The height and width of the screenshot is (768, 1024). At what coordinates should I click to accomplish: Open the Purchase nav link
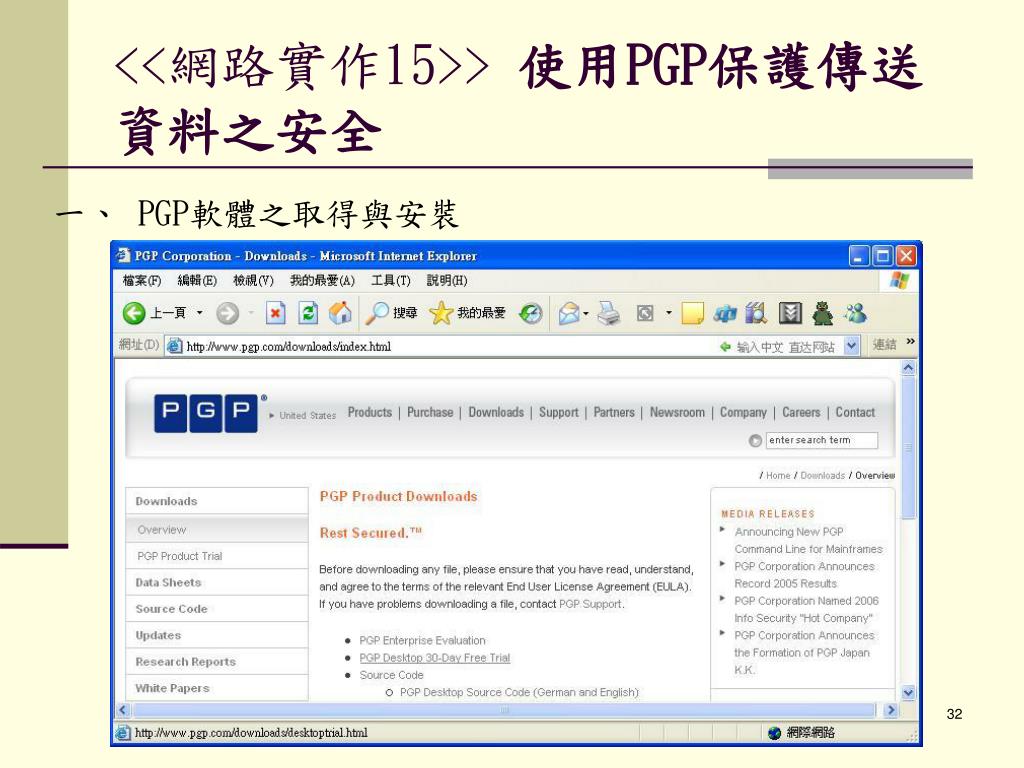coord(430,413)
